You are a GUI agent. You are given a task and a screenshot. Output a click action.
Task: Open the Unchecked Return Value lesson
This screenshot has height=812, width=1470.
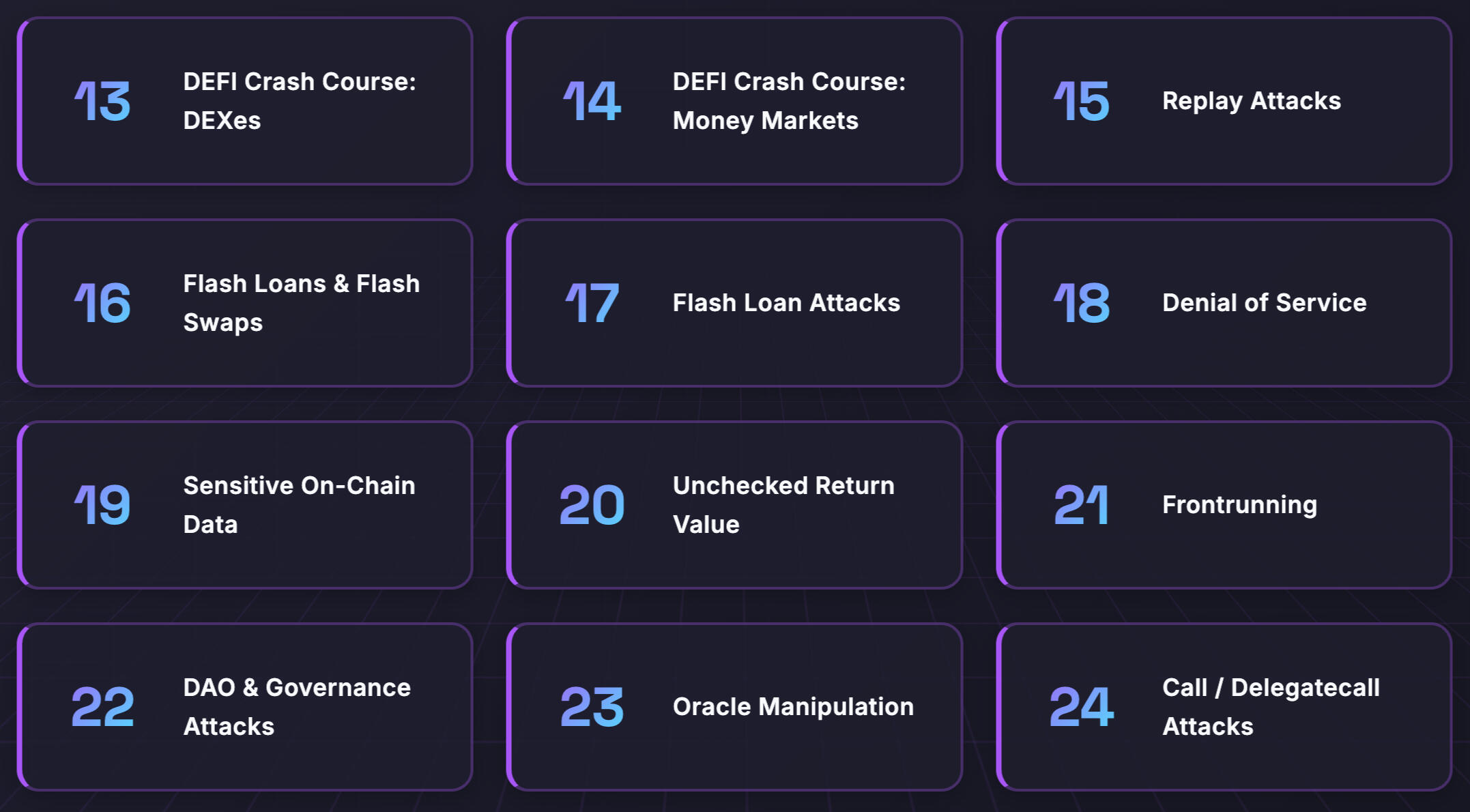click(783, 505)
